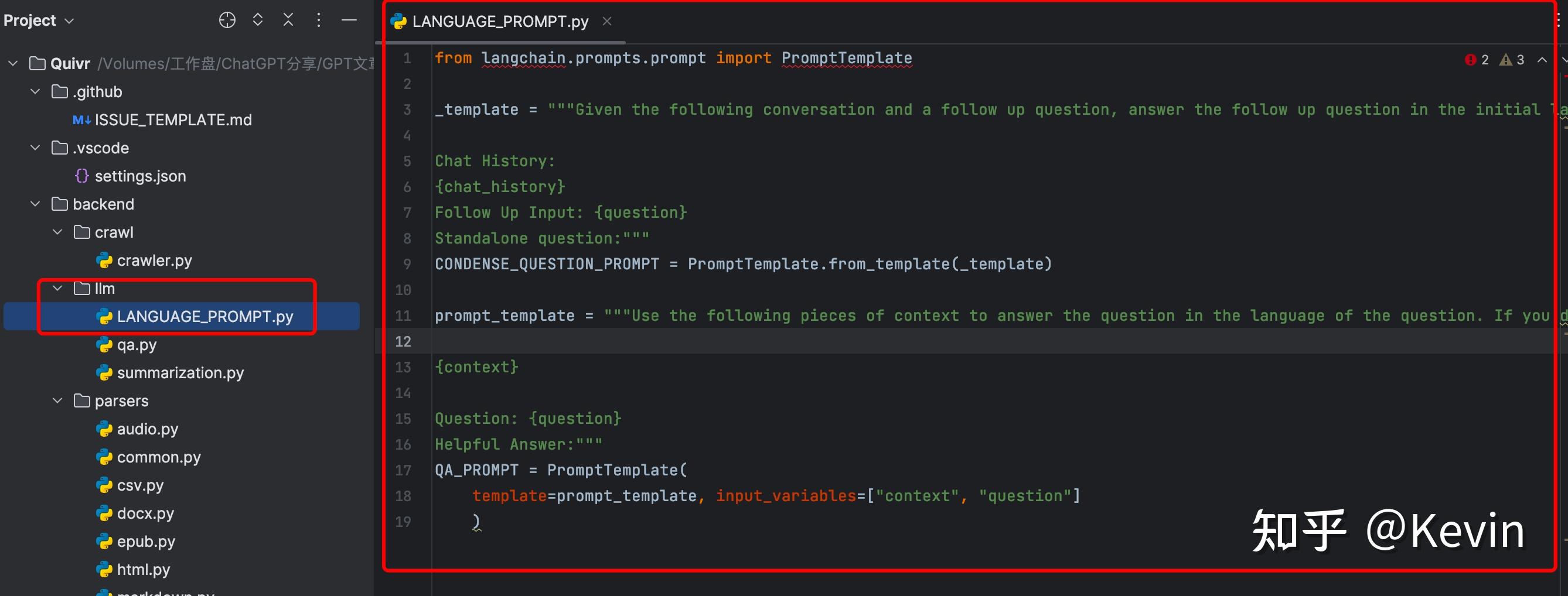This screenshot has width=1568, height=596.
Task: Close the LANGUAGE_PROMPT.py editor tab
Action: 607,21
